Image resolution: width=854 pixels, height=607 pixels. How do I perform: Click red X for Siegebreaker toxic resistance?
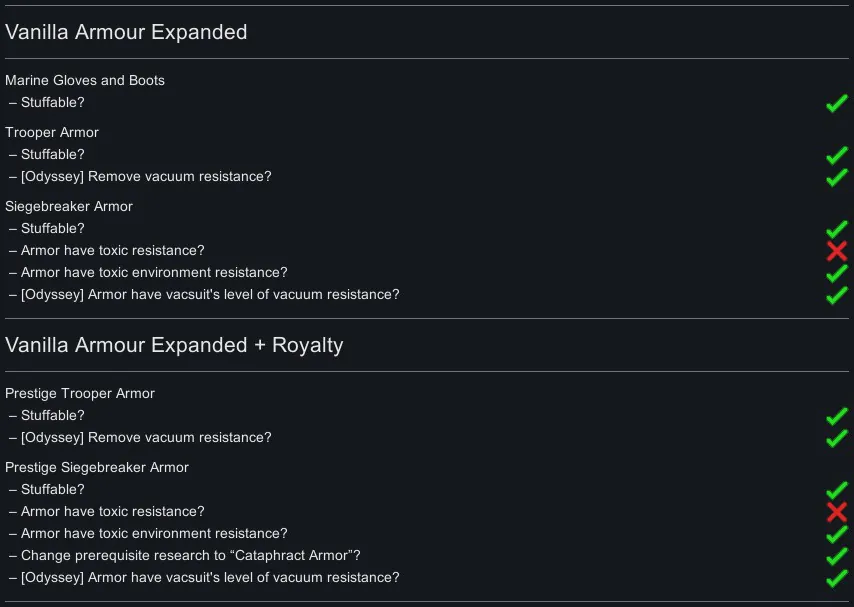coord(836,251)
